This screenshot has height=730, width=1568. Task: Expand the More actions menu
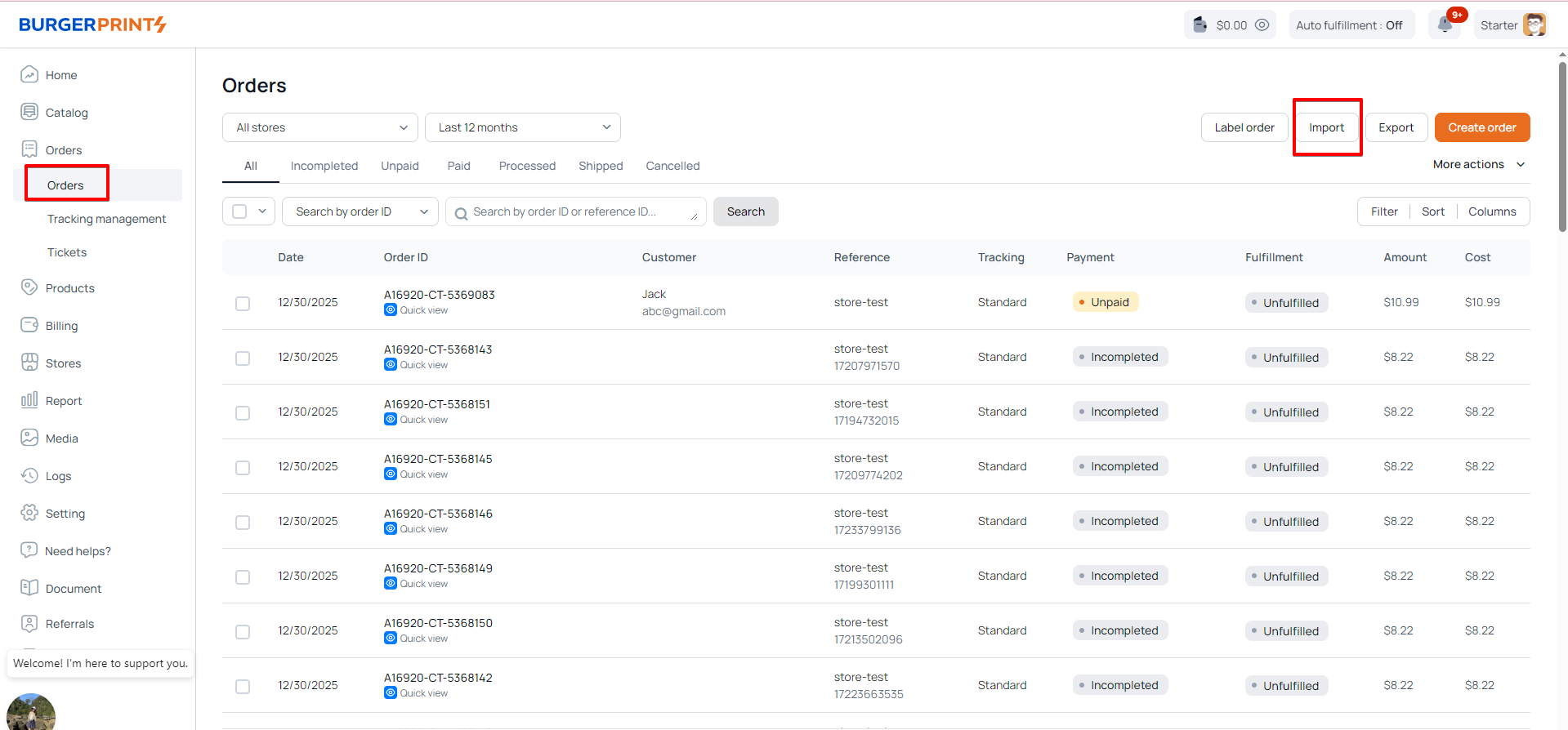point(1478,164)
